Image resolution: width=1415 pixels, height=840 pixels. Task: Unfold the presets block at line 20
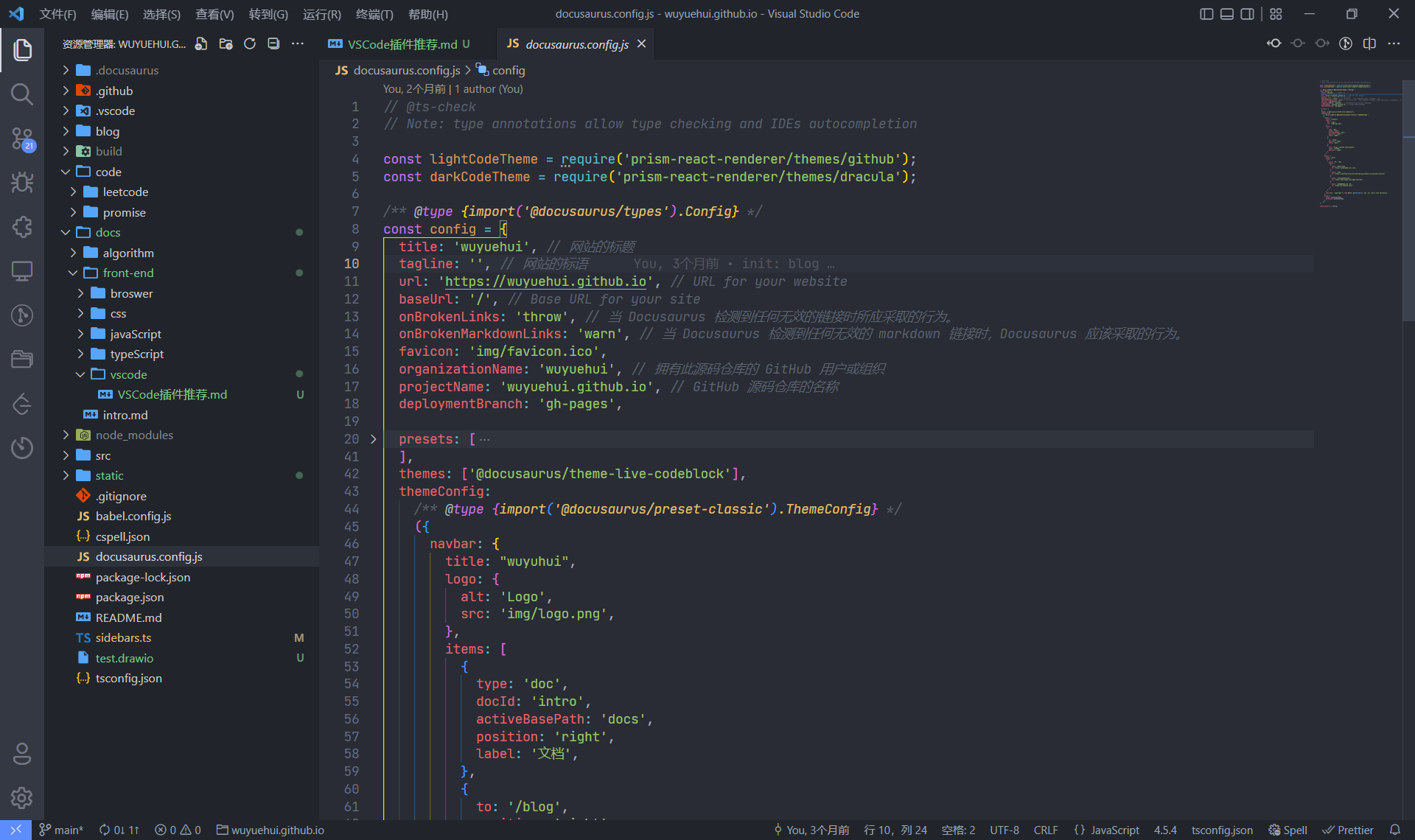374,439
